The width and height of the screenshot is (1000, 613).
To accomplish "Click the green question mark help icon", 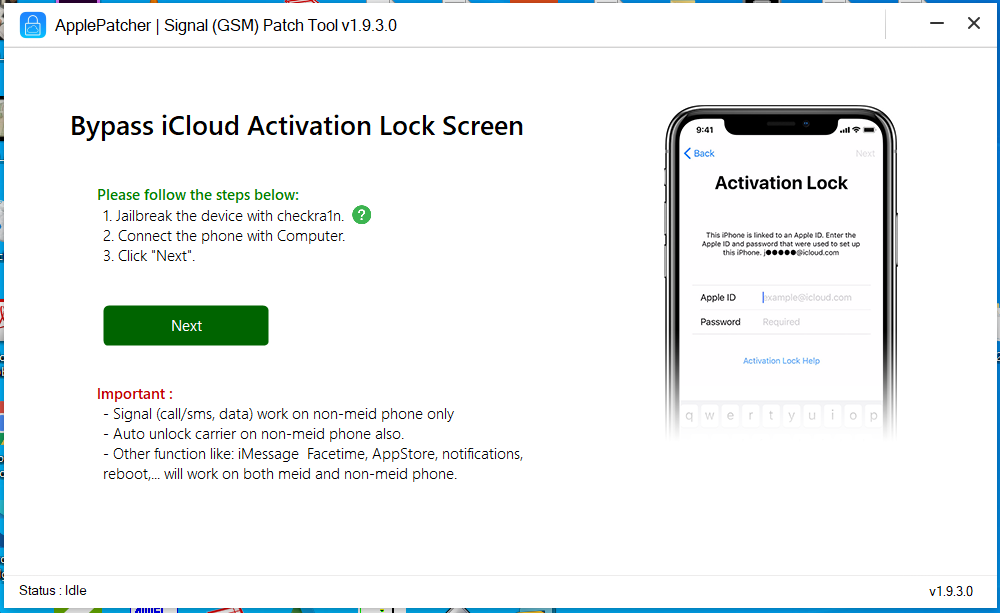I will point(361,215).
